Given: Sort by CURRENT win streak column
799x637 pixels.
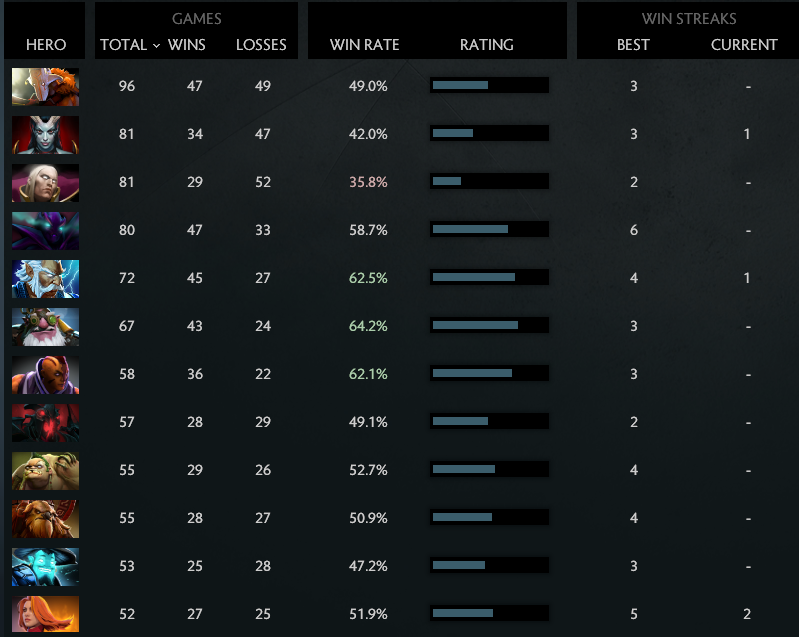Looking at the screenshot, I should [744, 45].
